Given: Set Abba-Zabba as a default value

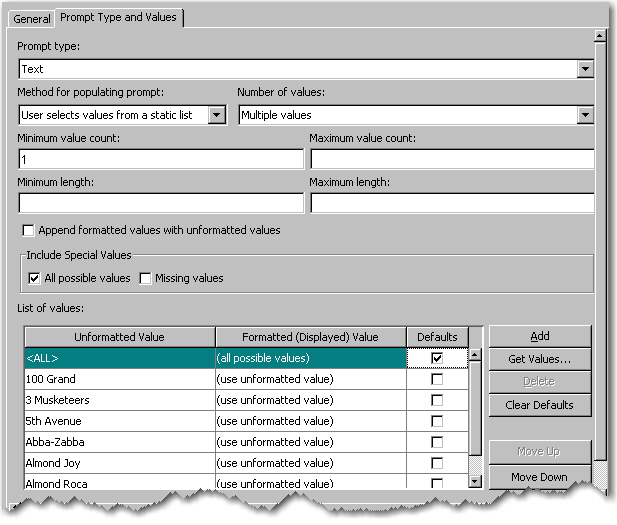Looking at the screenshot, I should pos(436,442).
